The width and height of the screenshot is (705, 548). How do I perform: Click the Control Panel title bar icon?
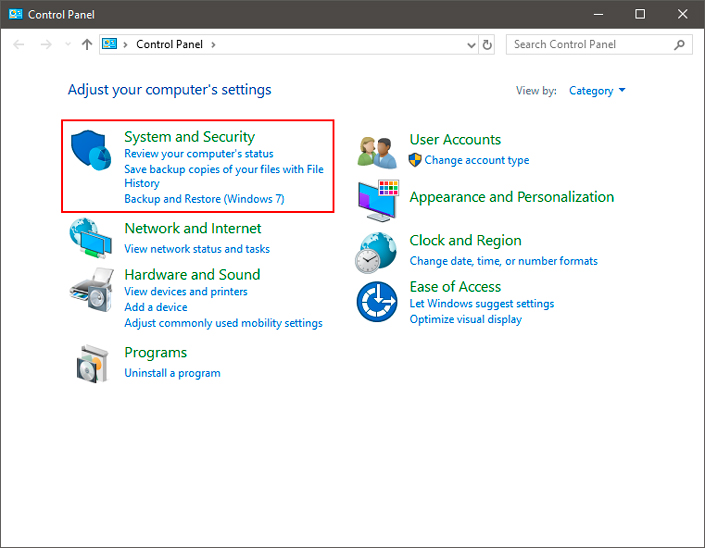[16, 14]
